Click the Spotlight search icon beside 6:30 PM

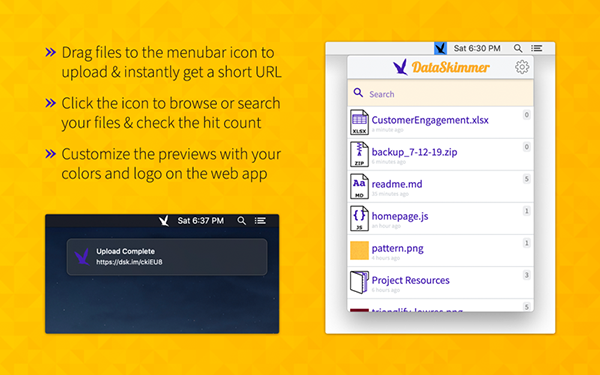(517, 48)
